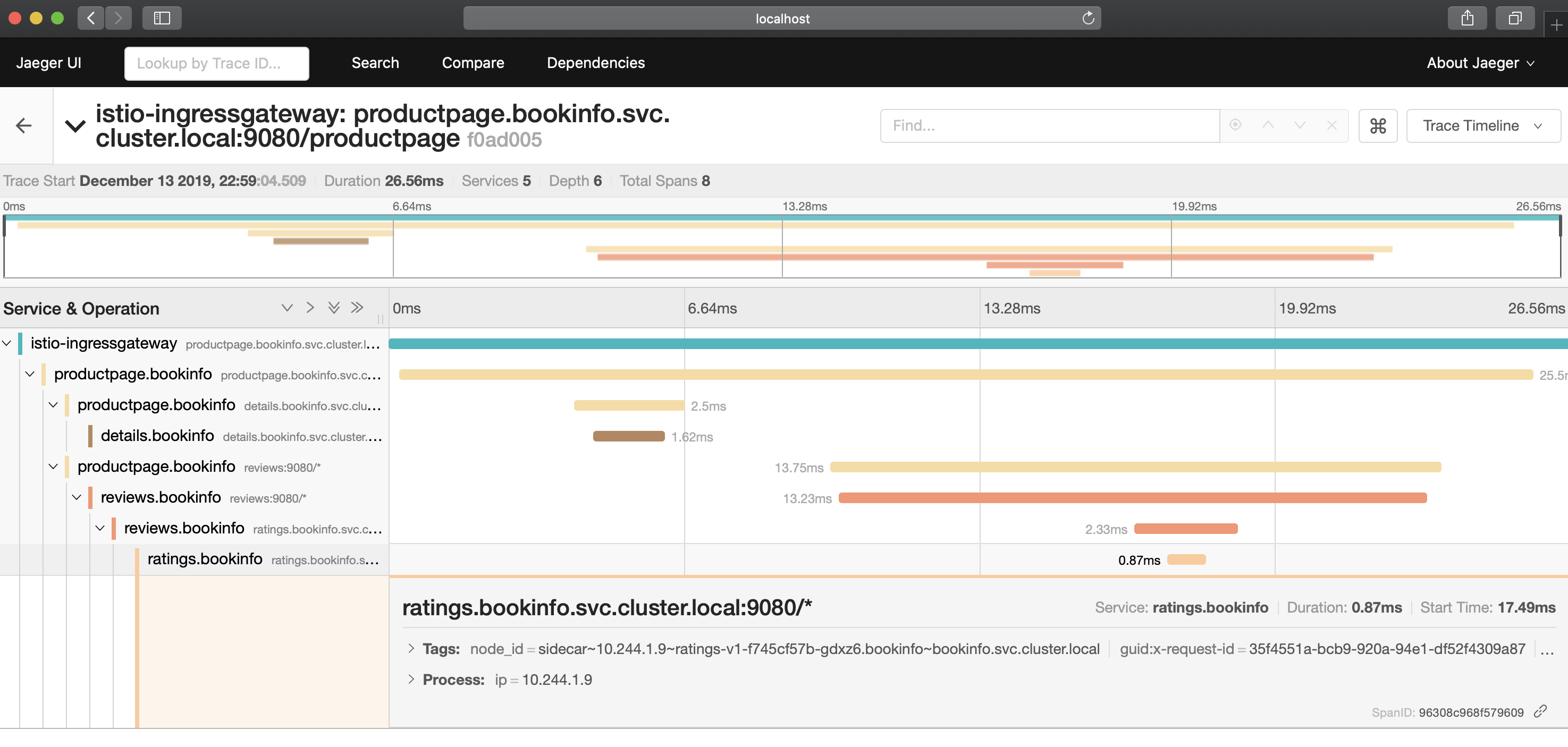
Task: Click the column resize divider handle
Action: point(381,319)
